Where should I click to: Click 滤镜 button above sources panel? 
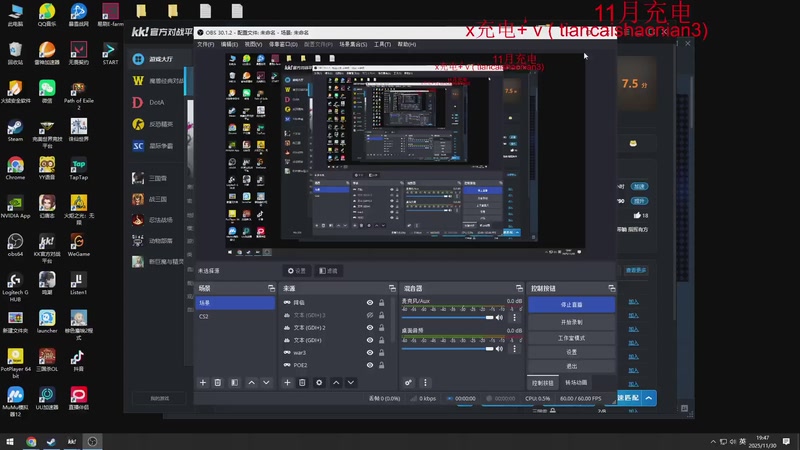click(329, 271)
